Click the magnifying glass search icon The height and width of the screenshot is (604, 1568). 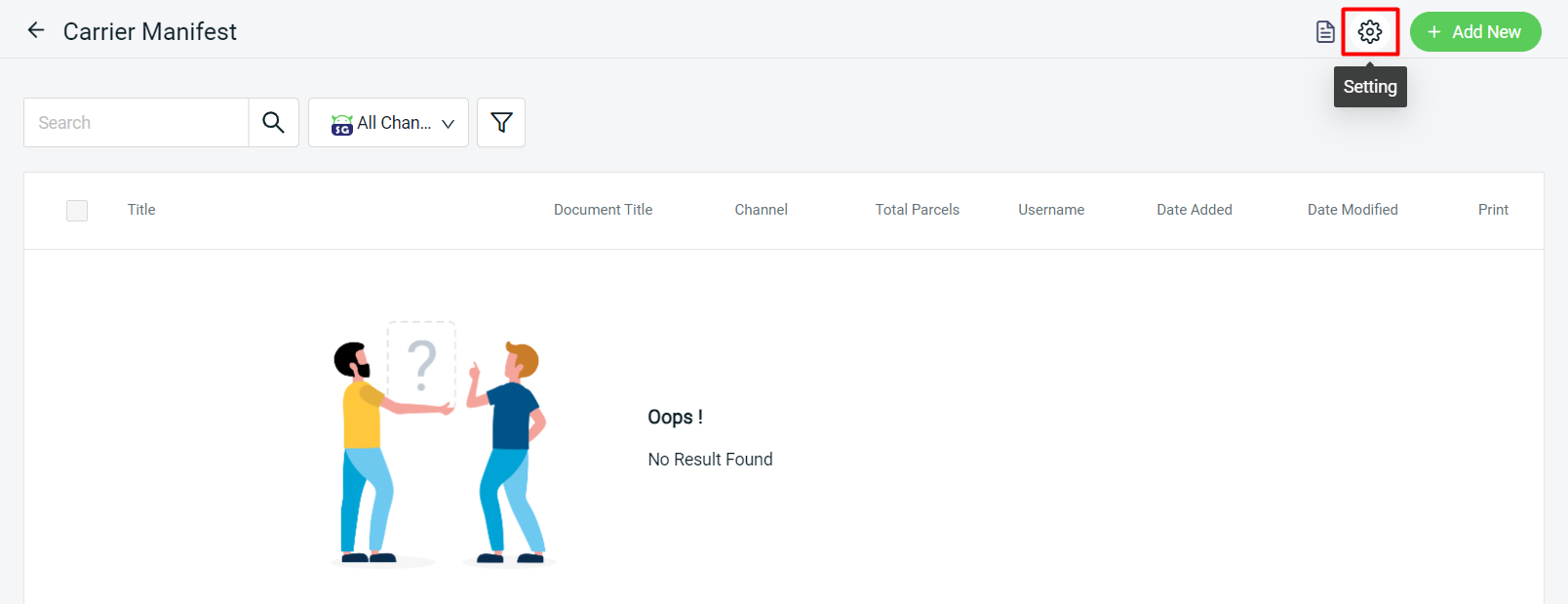[x=273, y=123]
